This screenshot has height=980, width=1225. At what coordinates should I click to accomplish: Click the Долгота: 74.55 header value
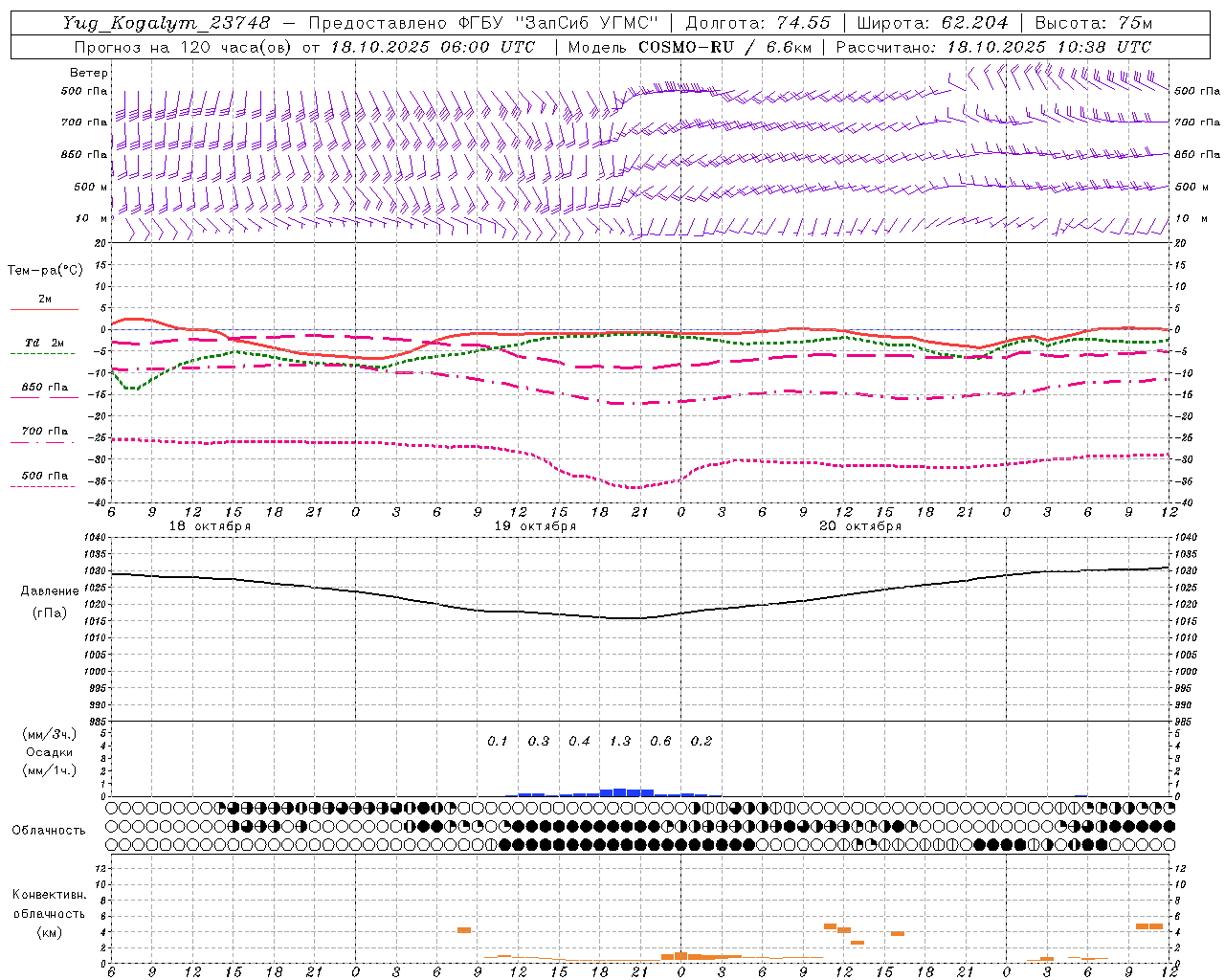pyautogui.click(x=758, y=23)
